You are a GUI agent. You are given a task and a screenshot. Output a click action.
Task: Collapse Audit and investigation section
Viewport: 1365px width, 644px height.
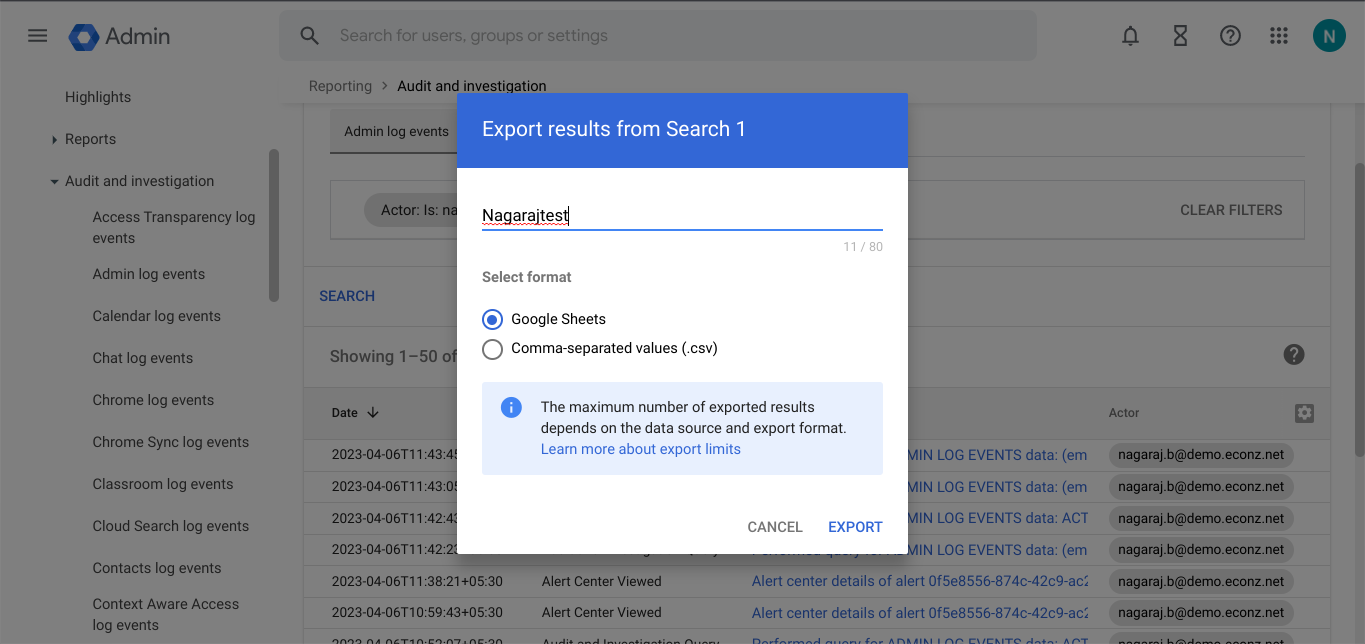54,182
